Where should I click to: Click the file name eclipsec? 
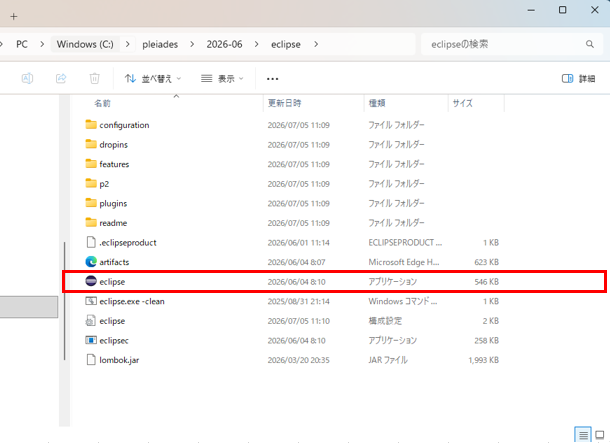pyautogui.click(x=114, y=341)
